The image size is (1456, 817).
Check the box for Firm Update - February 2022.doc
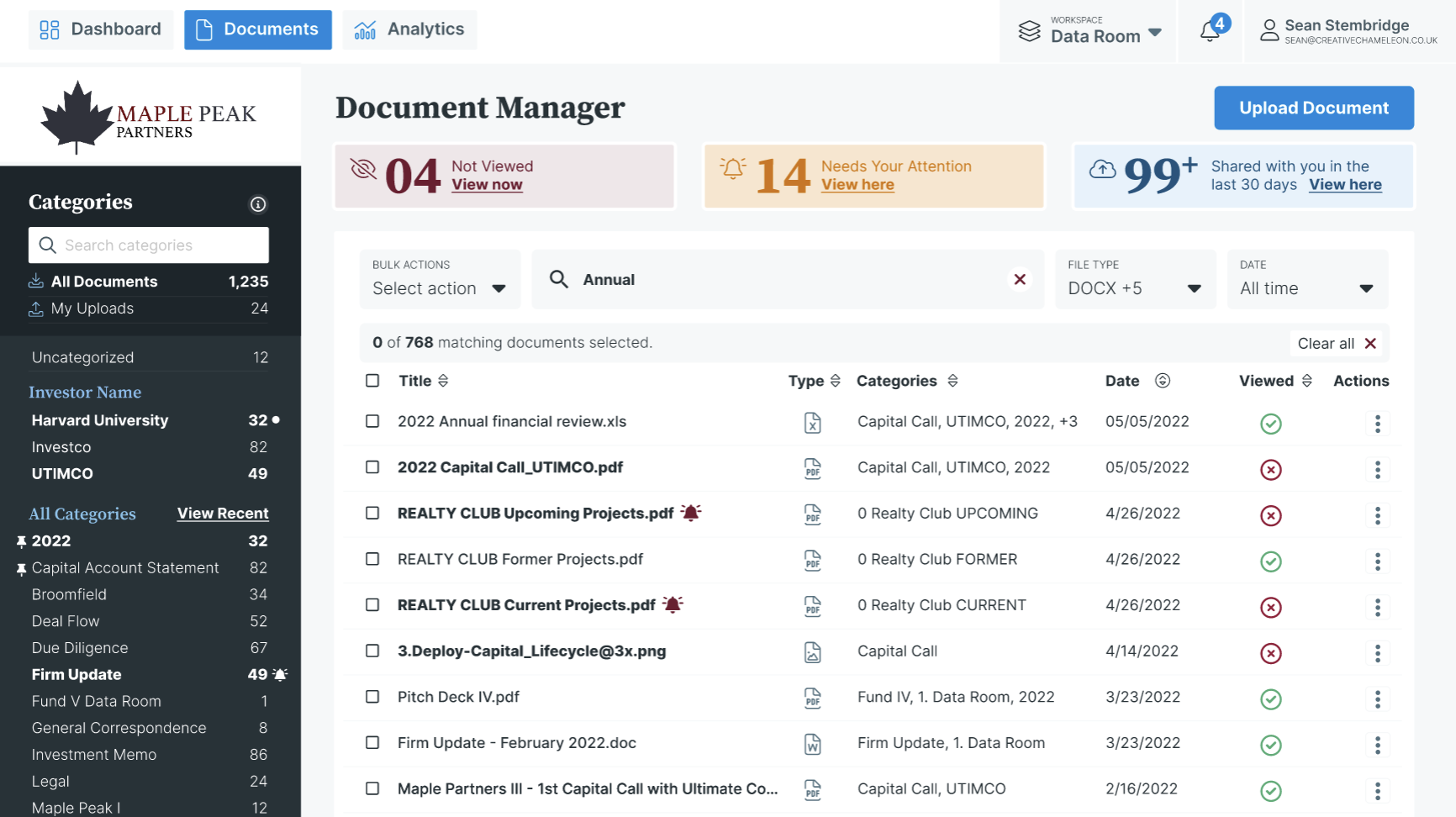372,743
